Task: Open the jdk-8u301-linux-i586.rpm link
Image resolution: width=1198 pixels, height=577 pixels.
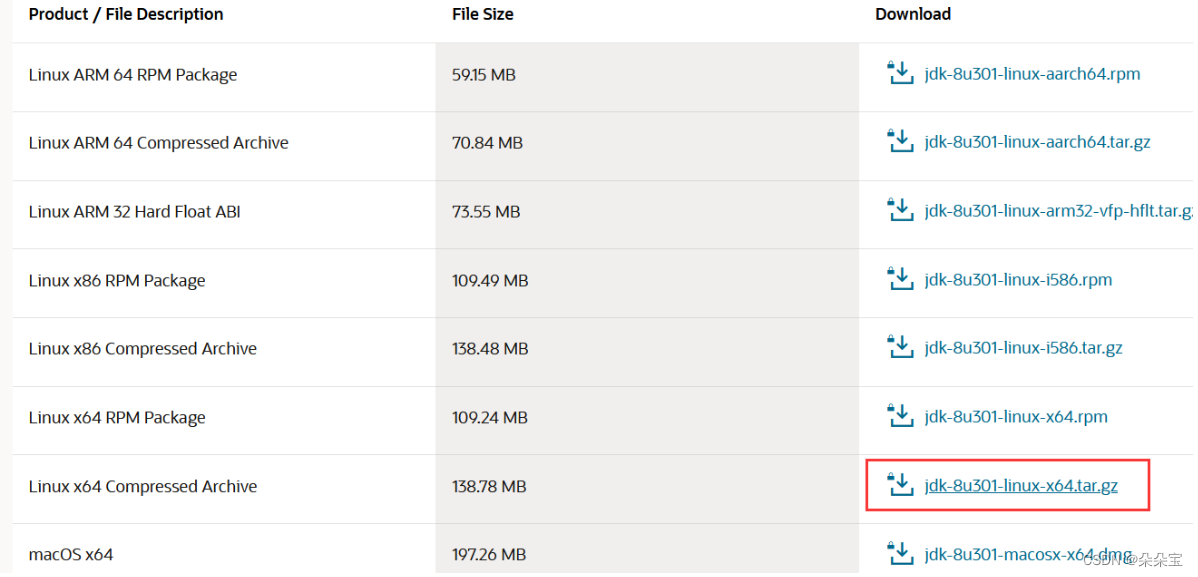Action: point(1018,280)
